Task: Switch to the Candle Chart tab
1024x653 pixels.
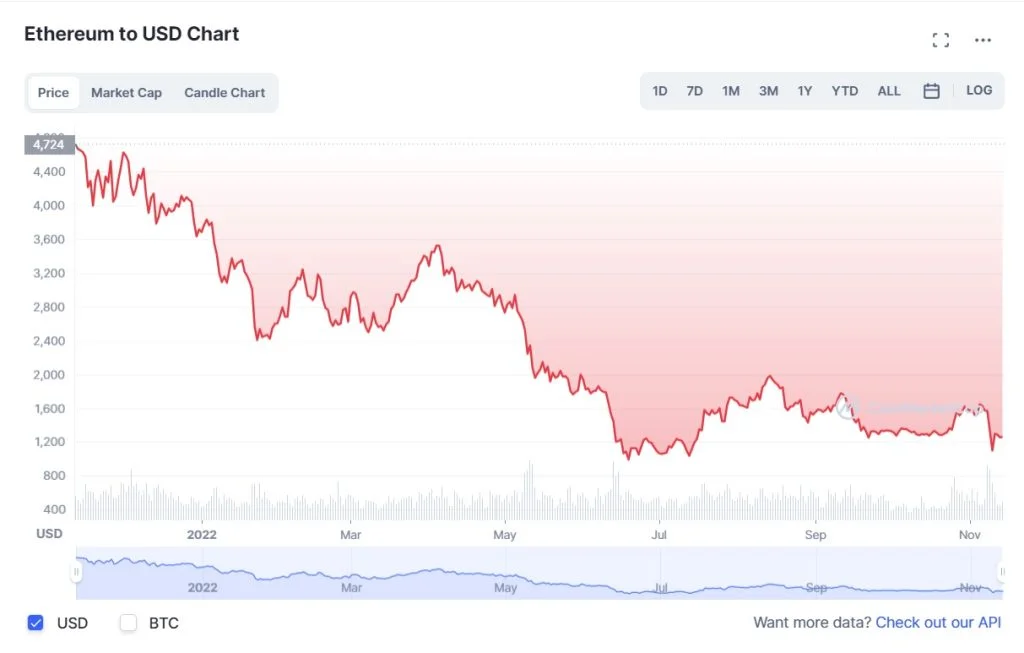Action: point(225,93)
